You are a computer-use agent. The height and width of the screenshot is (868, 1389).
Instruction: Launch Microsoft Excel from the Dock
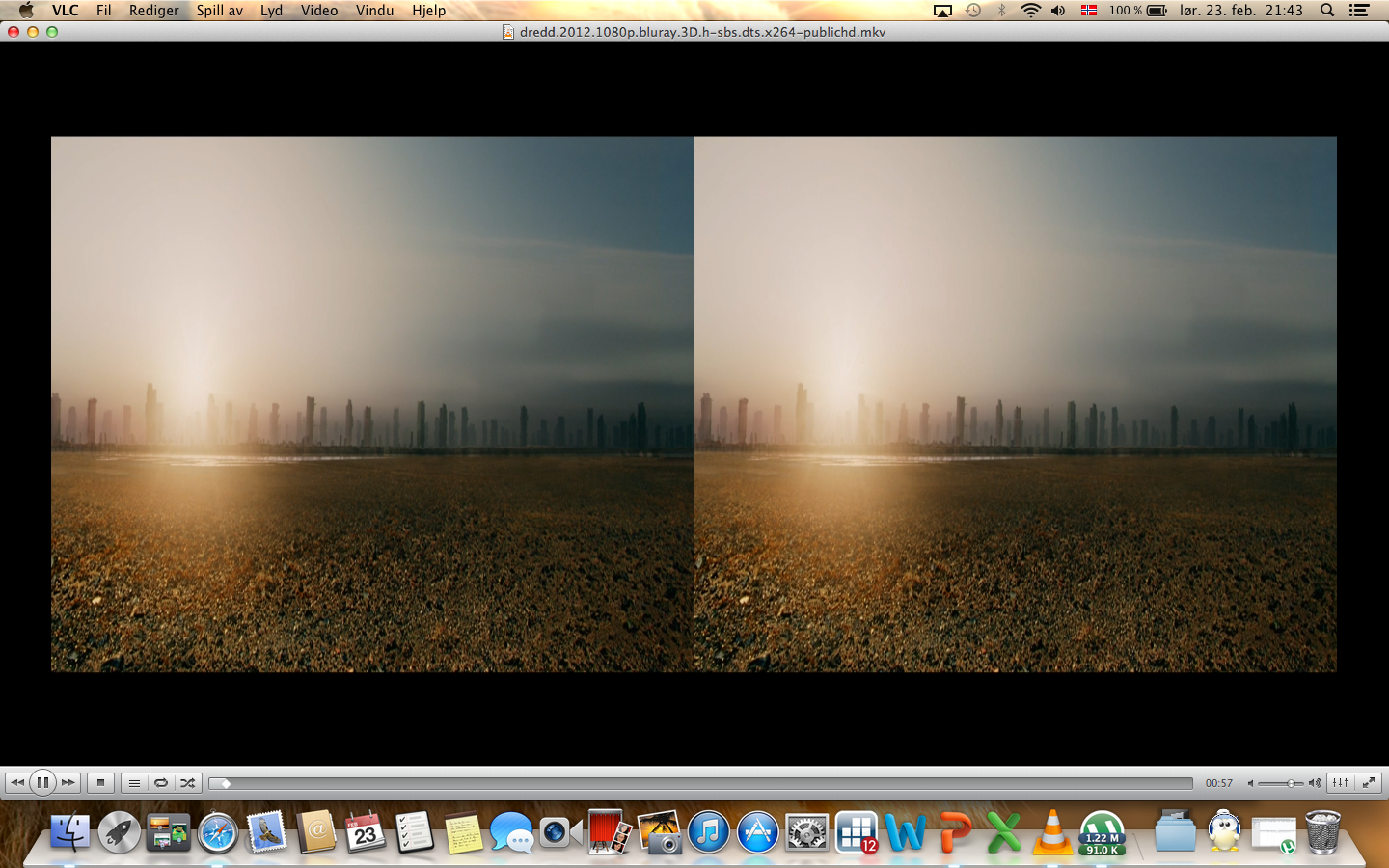tap(1004, 832)
